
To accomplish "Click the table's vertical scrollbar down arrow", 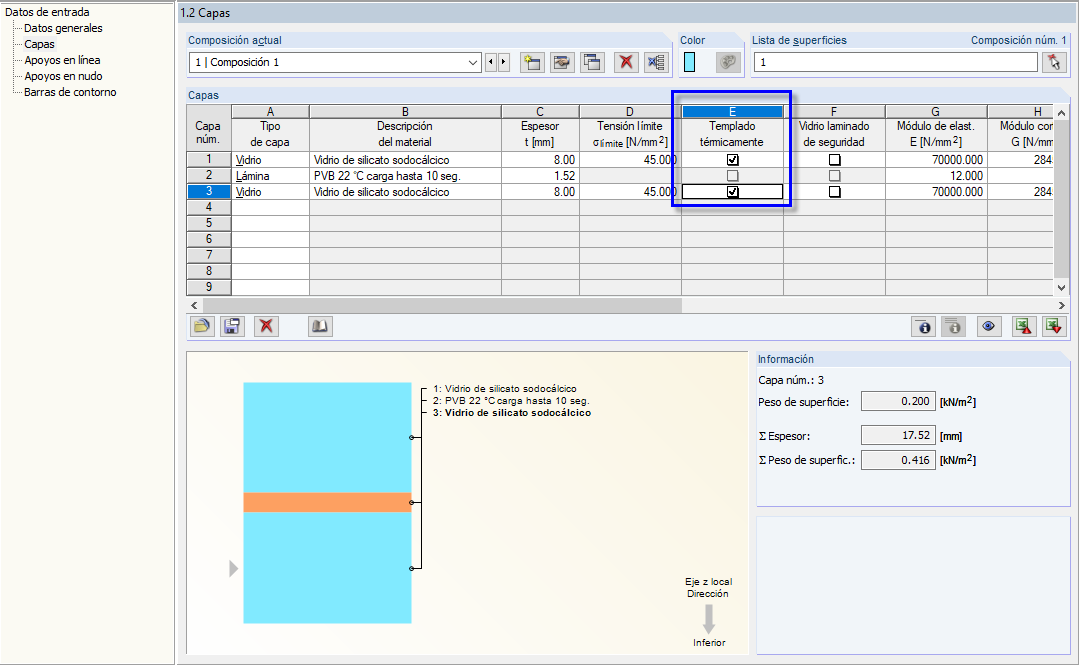I will point(1061,288).
